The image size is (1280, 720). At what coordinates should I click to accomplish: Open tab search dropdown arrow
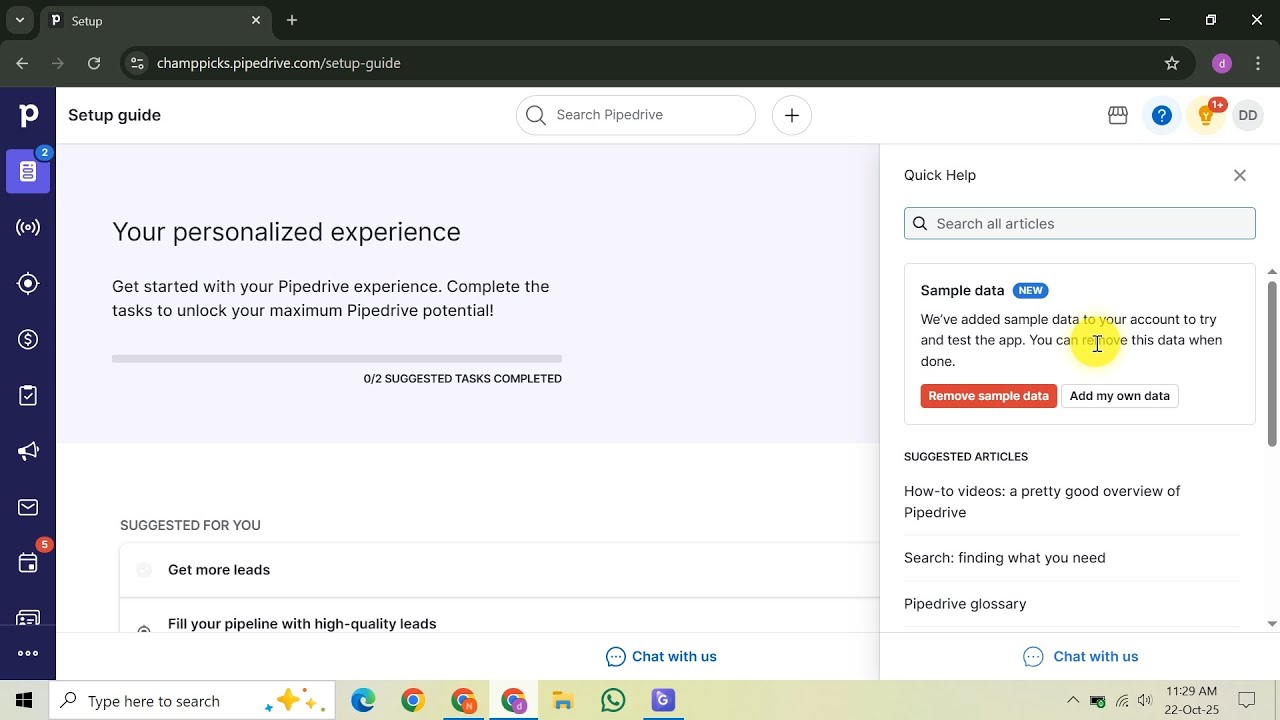pyautogui.click(x=19, y=20)
